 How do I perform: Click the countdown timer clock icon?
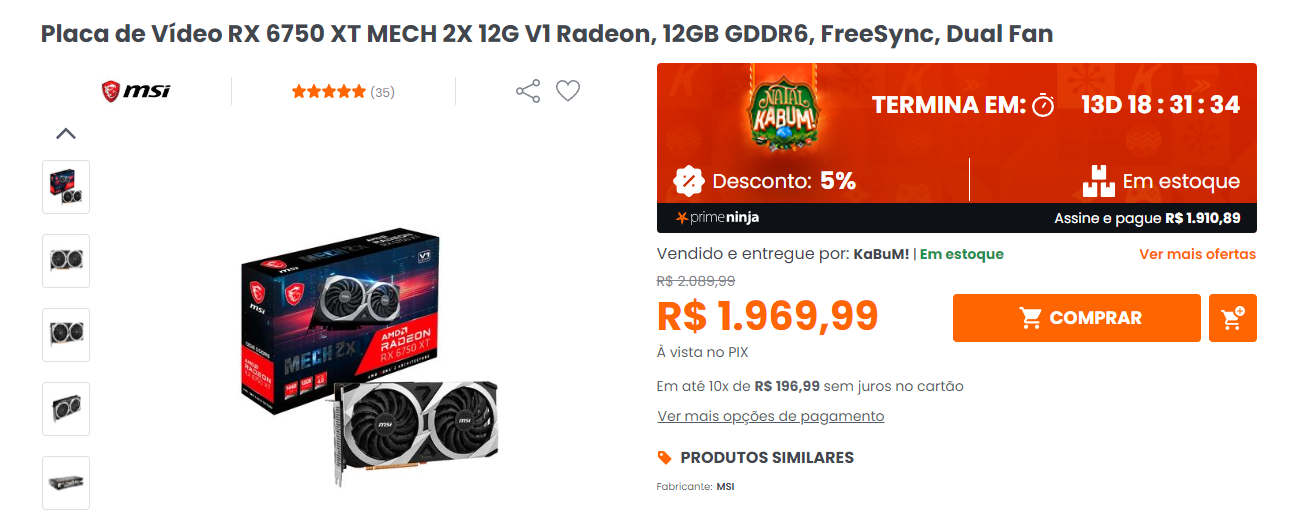(1043, 105)
